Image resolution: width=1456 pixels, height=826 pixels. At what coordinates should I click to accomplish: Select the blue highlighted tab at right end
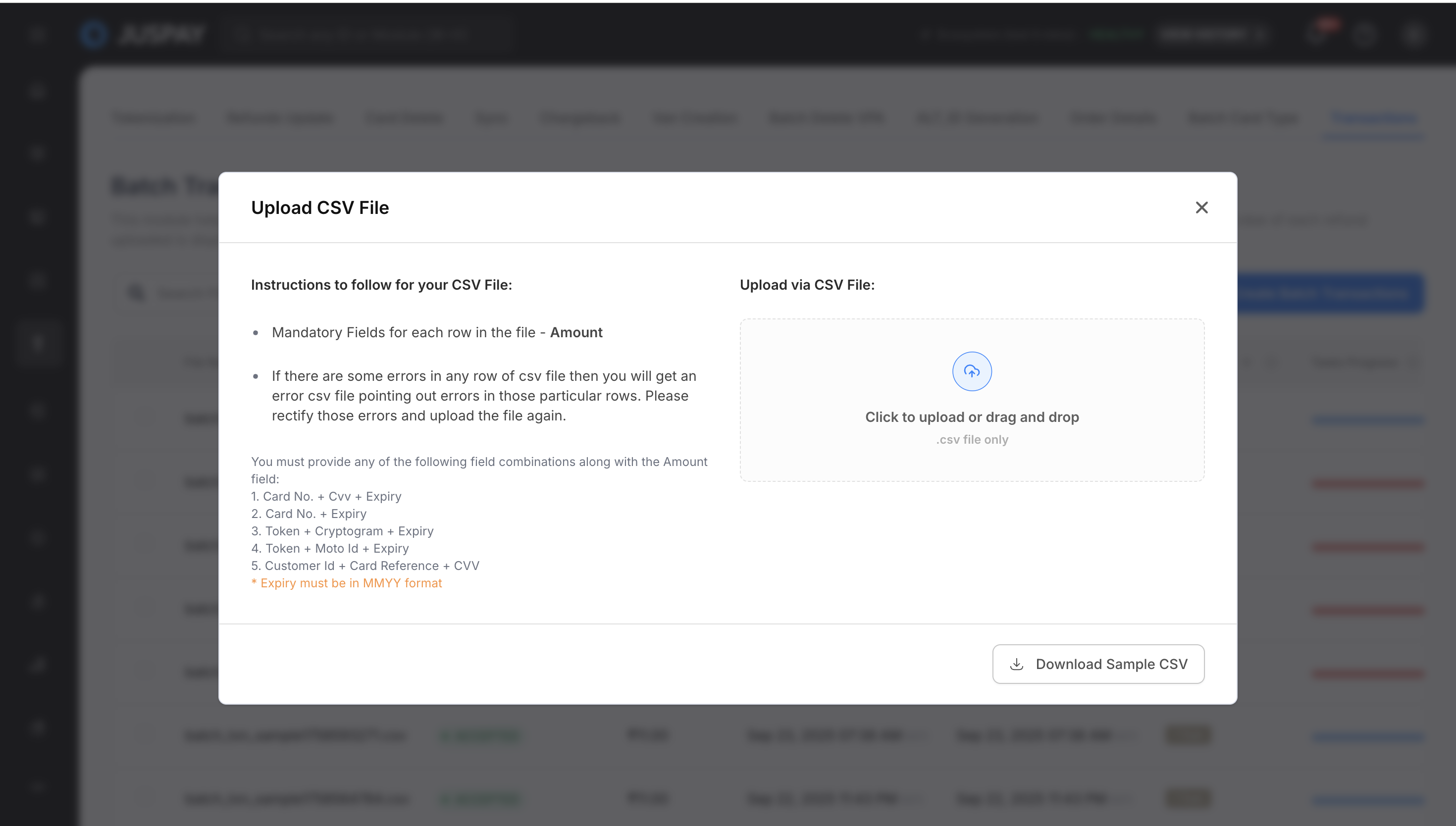(1373, 118)
